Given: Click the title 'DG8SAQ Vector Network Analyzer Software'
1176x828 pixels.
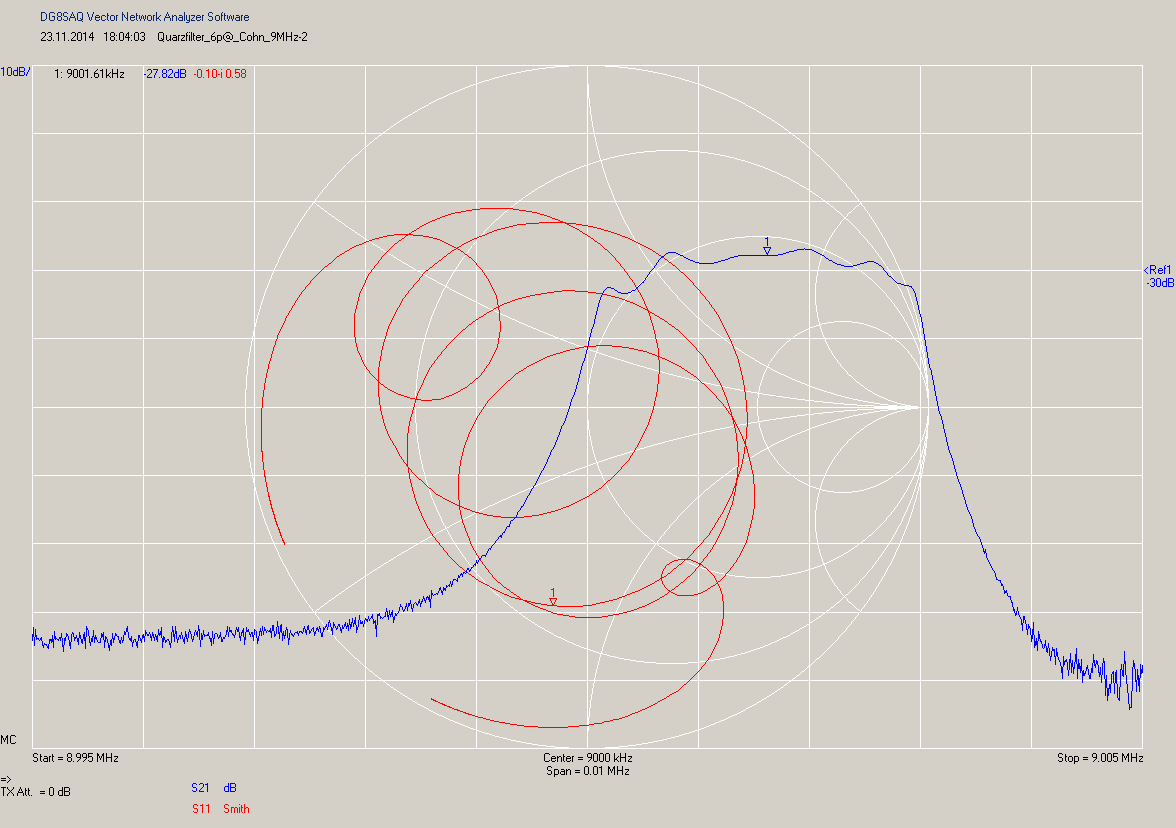Looking at the screenshot, I should click(x=145, y=16).
